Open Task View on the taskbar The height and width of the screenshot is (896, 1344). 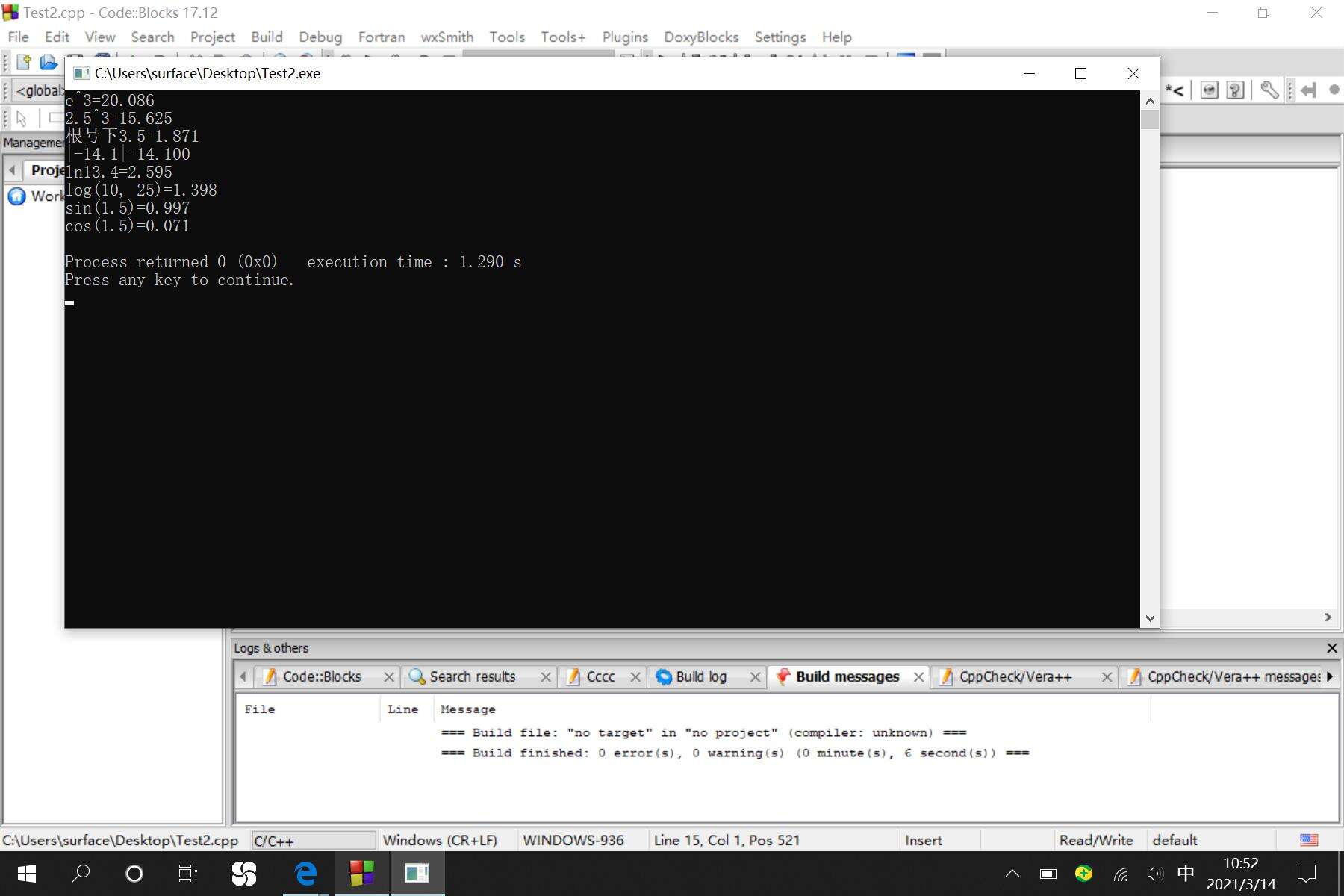(187, 873)
